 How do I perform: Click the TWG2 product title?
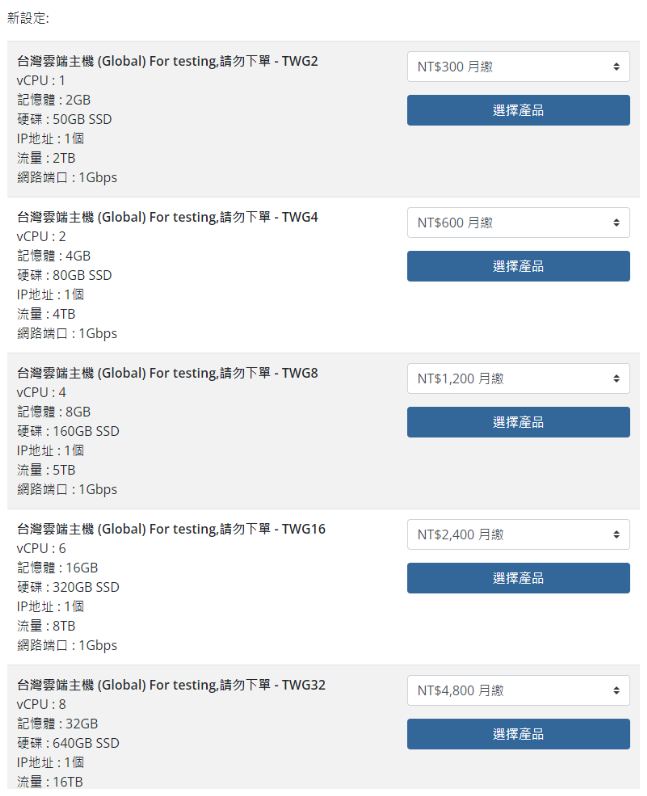coord(167,61)
